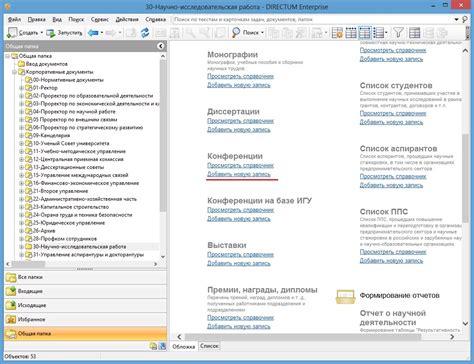Select the list view-mode icon

[x=378, y=33]
